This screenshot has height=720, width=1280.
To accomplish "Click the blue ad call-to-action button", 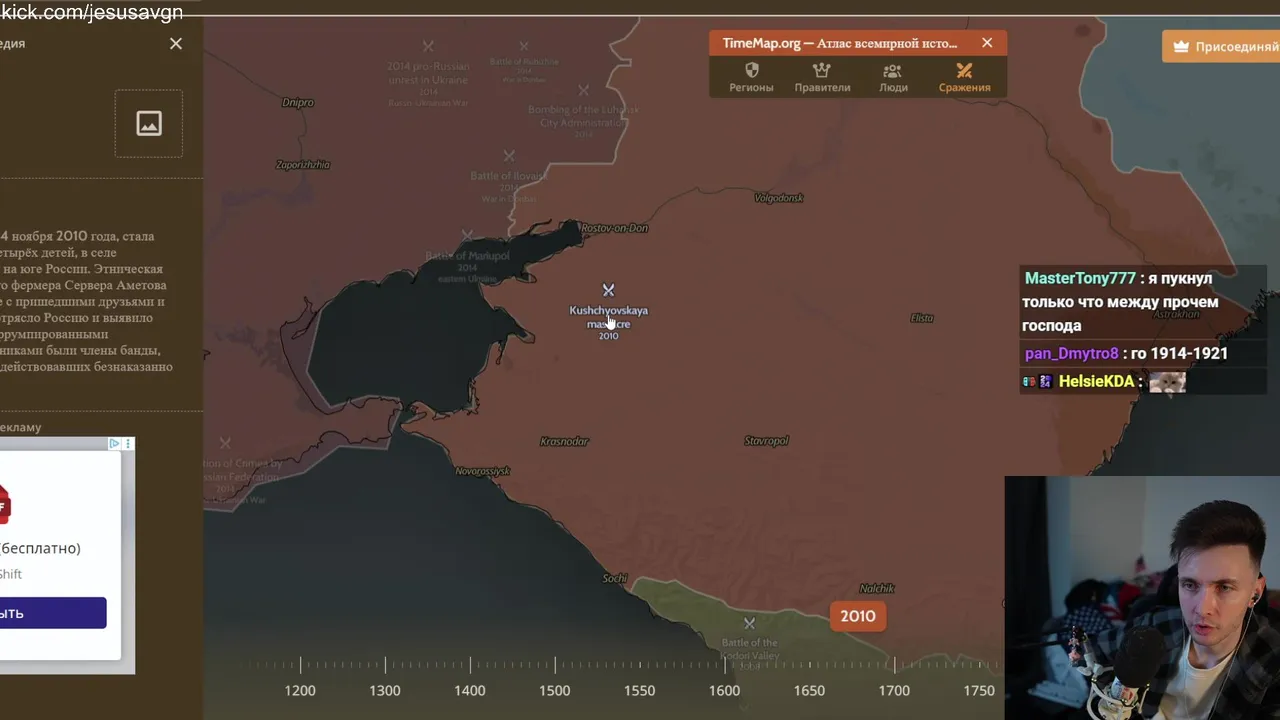I will [x=53, y=613].
